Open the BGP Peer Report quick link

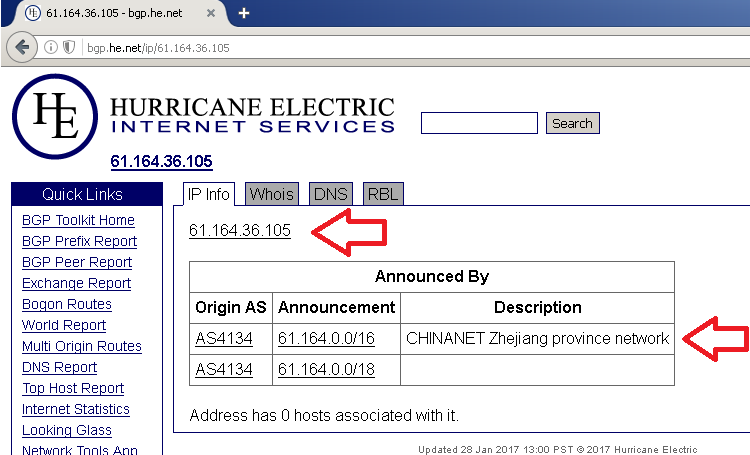[77, 262]
